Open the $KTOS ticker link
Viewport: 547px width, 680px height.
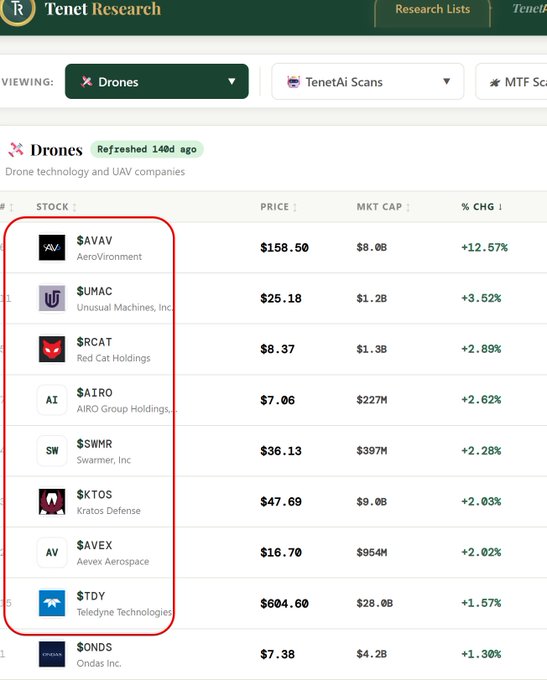click(94, 494)
